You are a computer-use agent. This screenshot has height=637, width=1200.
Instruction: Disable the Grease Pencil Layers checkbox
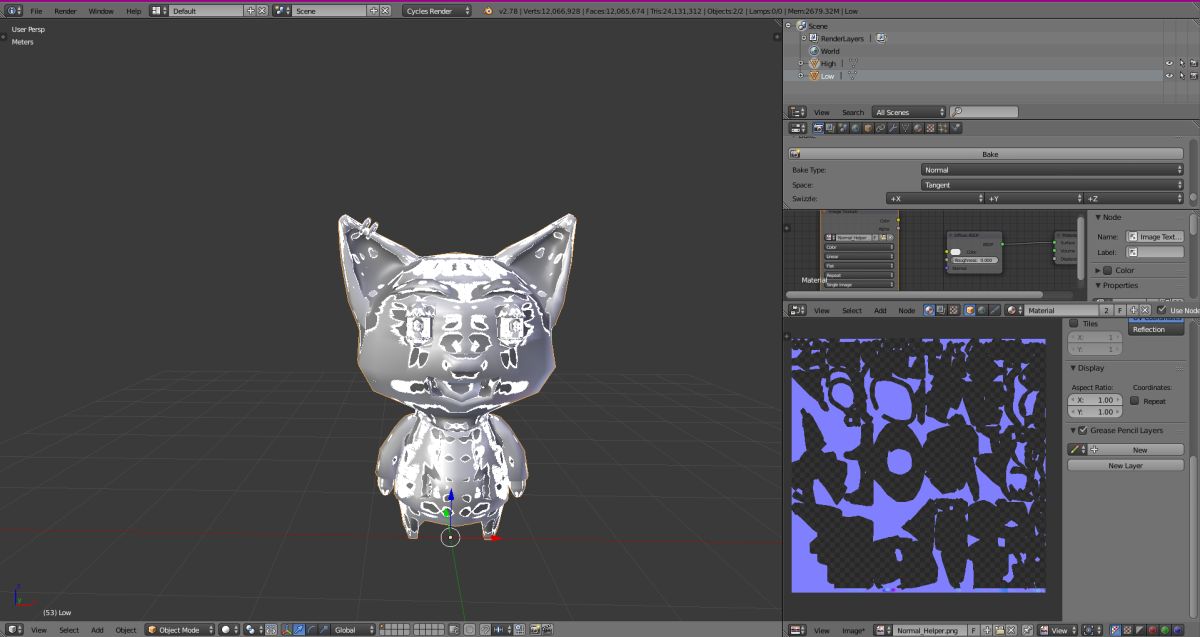(x=1082, y=430)
